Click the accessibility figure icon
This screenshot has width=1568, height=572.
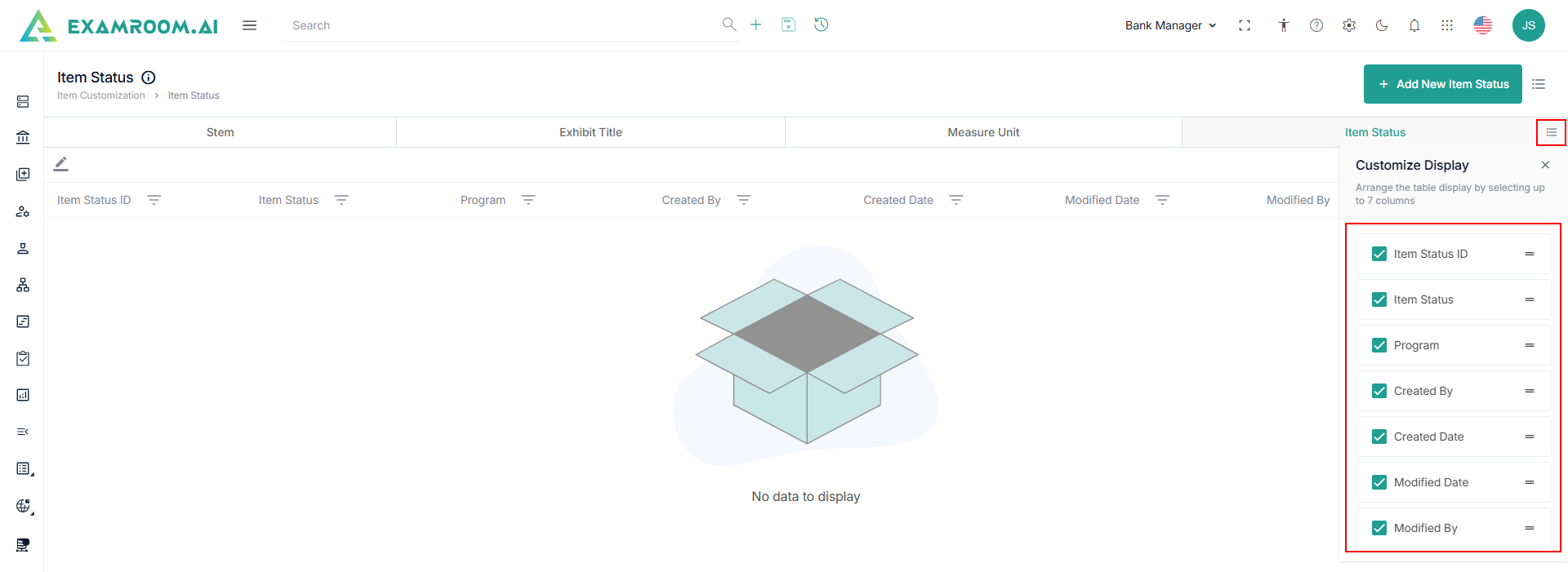coord(1284,25)
